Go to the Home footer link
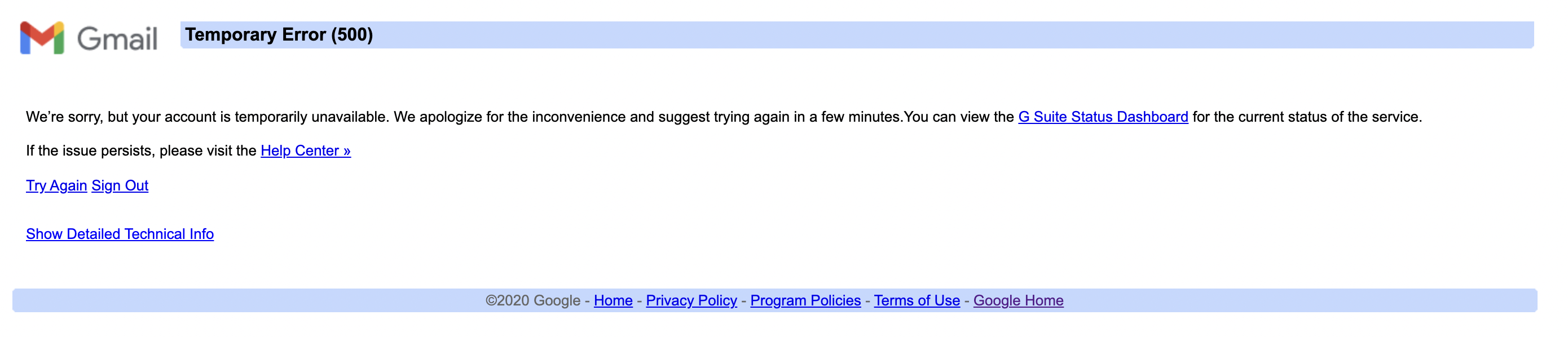 click(x=613, y=300)
